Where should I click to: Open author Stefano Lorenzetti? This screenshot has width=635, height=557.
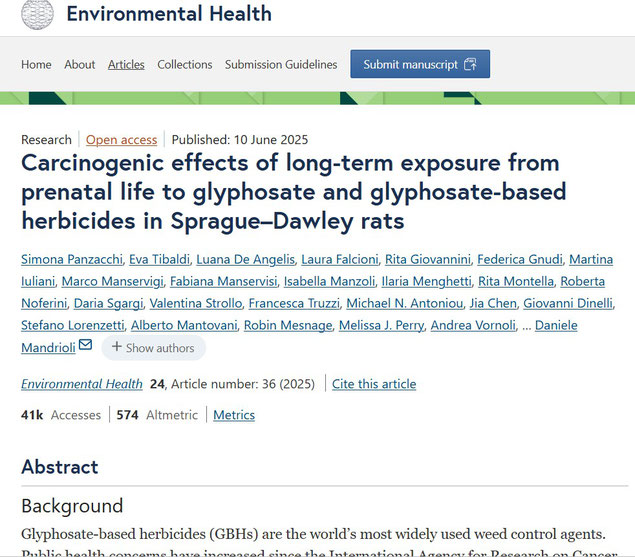tap(72, 325)
